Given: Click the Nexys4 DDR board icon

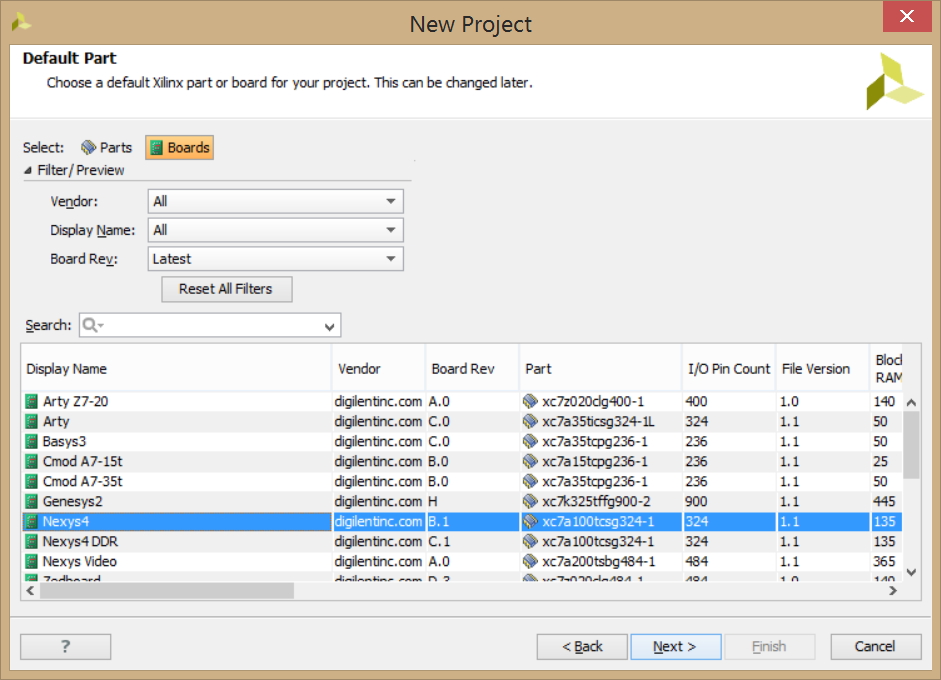Looking at the screenshot, I should click(32, 541).
